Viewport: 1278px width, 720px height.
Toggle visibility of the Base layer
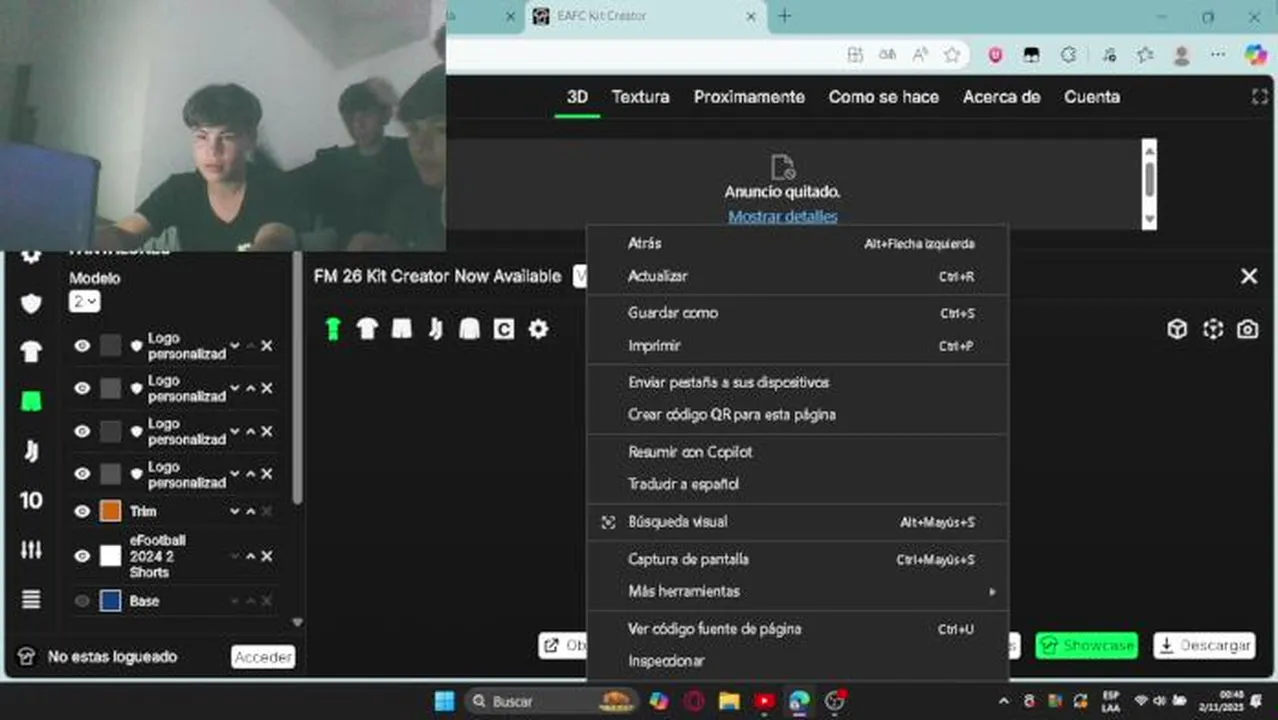click(x=82, y=601)
